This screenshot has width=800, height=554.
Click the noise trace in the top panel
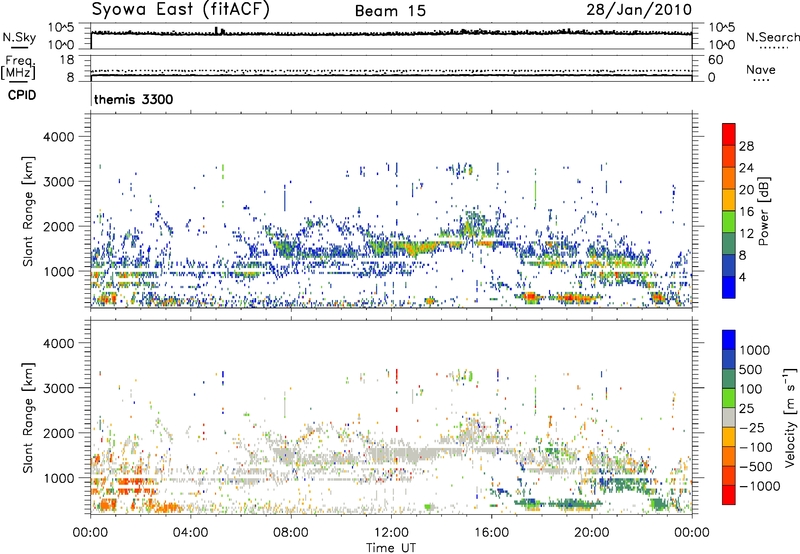coord(391,33)
